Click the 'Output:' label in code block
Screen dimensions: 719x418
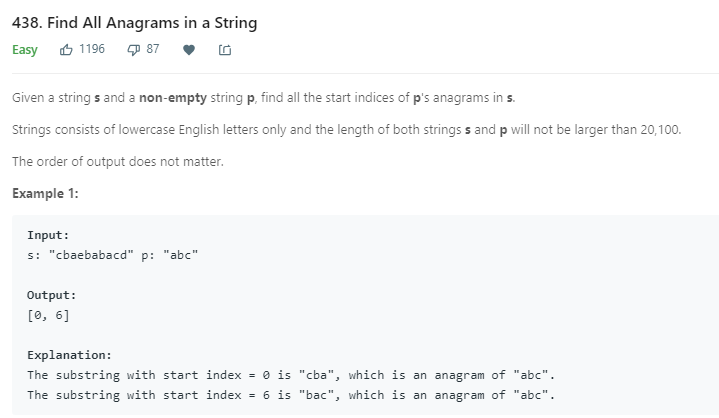[x=51, y=295]
